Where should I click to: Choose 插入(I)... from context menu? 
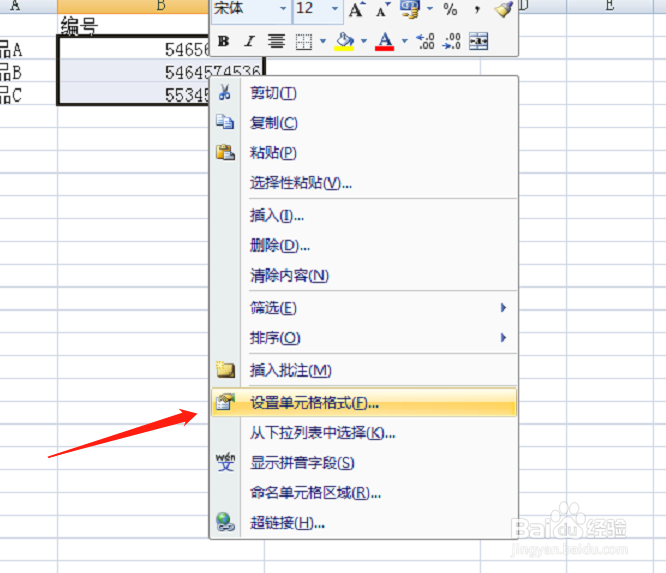(364, 215)
